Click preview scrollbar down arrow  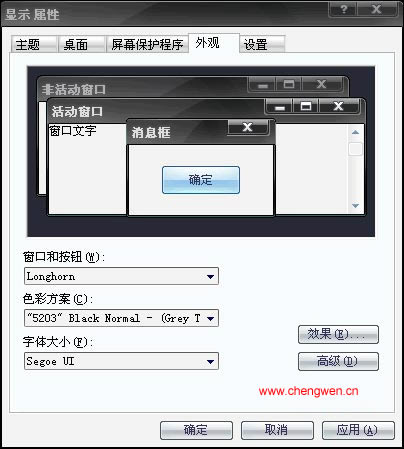click(x=355, y=206)
